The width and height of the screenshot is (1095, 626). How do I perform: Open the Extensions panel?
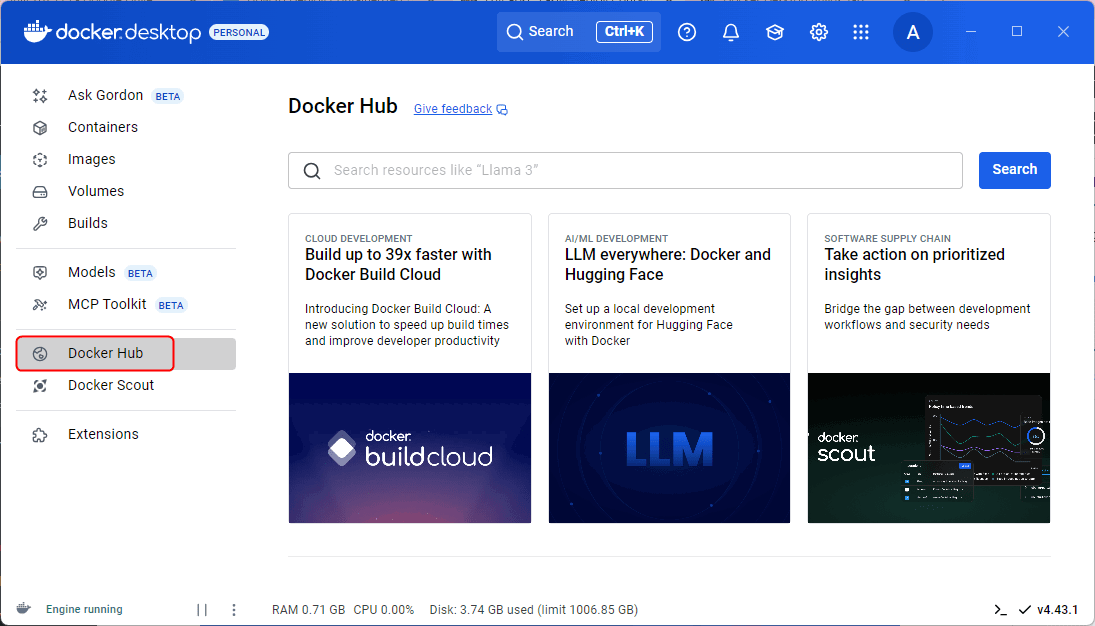(103, 434)
